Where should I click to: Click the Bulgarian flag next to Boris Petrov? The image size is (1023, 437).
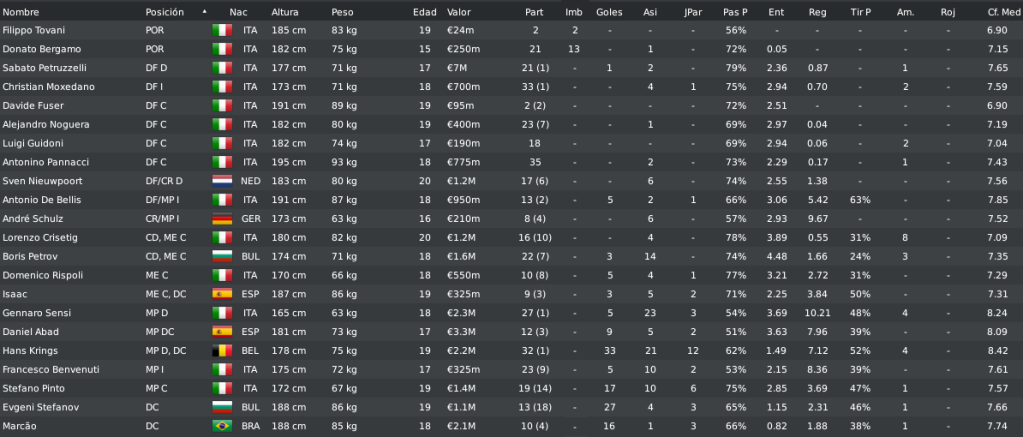[222, 256]
